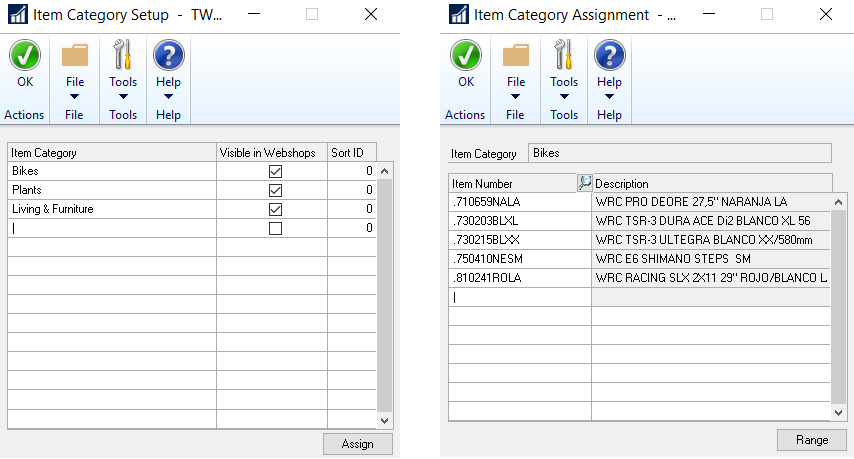Screen dimensions: 854x459
Task: Select the Plants category row
Action: pos(112,190)
